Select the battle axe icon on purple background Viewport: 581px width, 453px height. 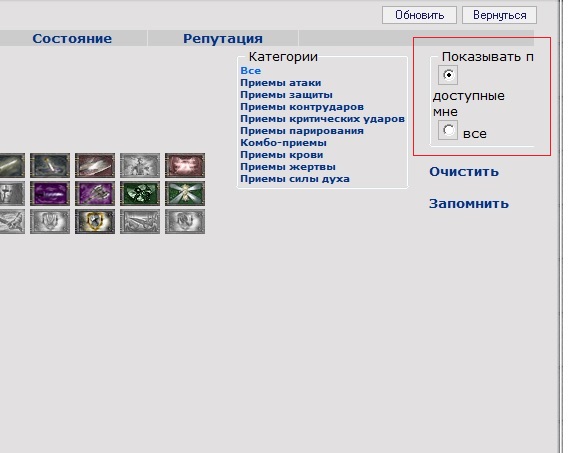95,193
